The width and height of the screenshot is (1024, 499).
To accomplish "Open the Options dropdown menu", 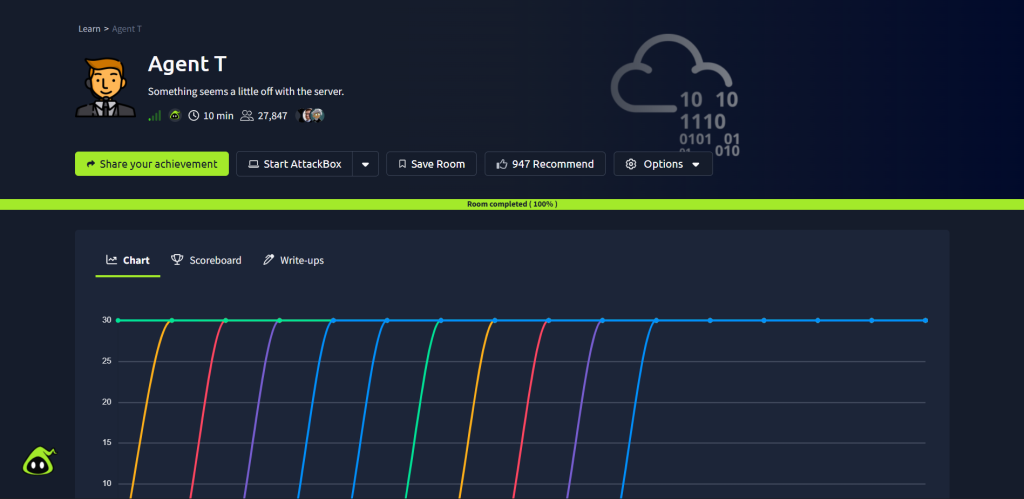I will 662,164.
